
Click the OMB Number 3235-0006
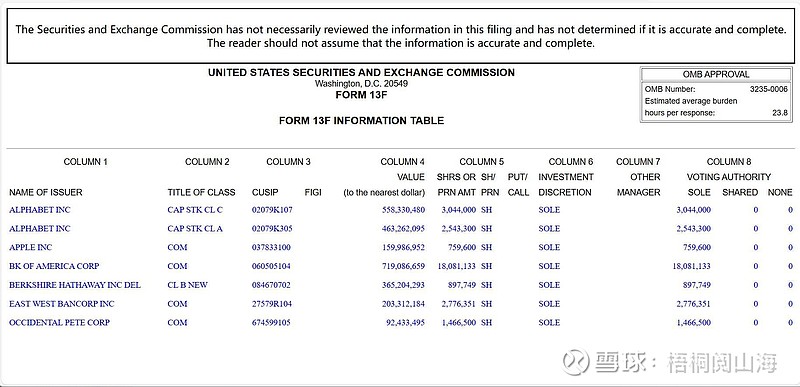point(768,89)
